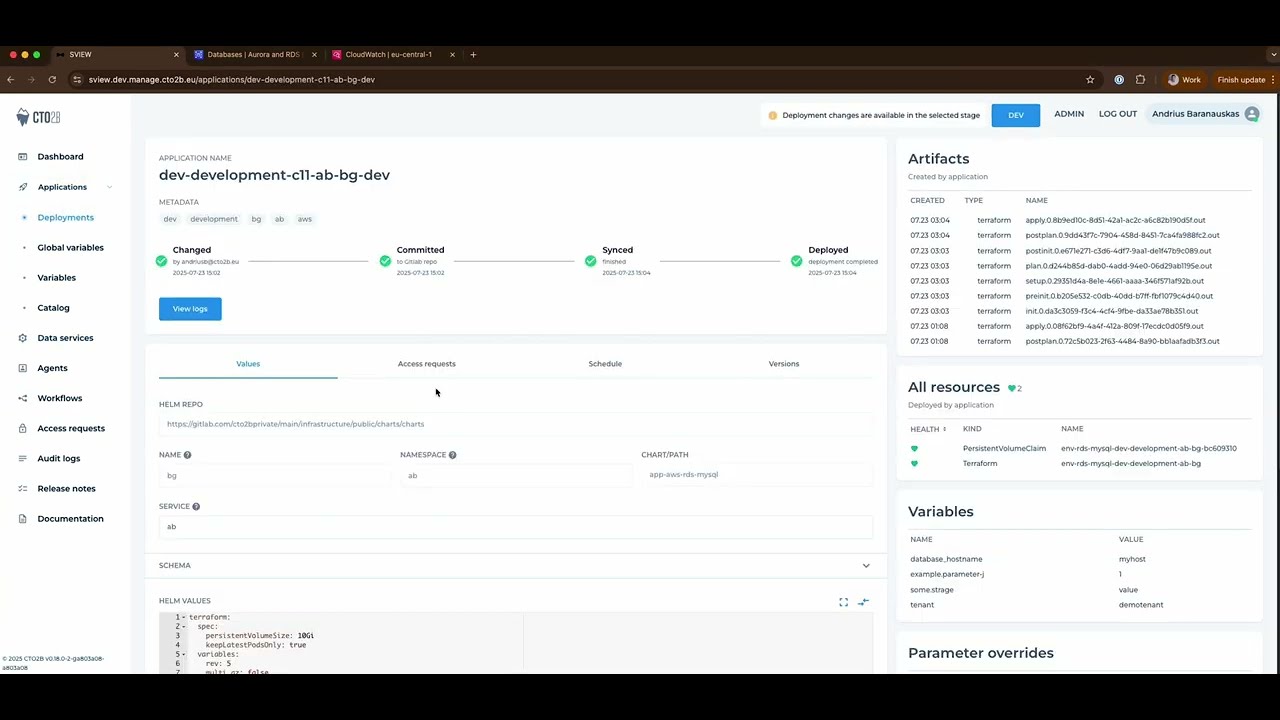The width and height of the screenshot is (1280, 720).
Task: Click the Service input field
Action: tap(515, 527)
